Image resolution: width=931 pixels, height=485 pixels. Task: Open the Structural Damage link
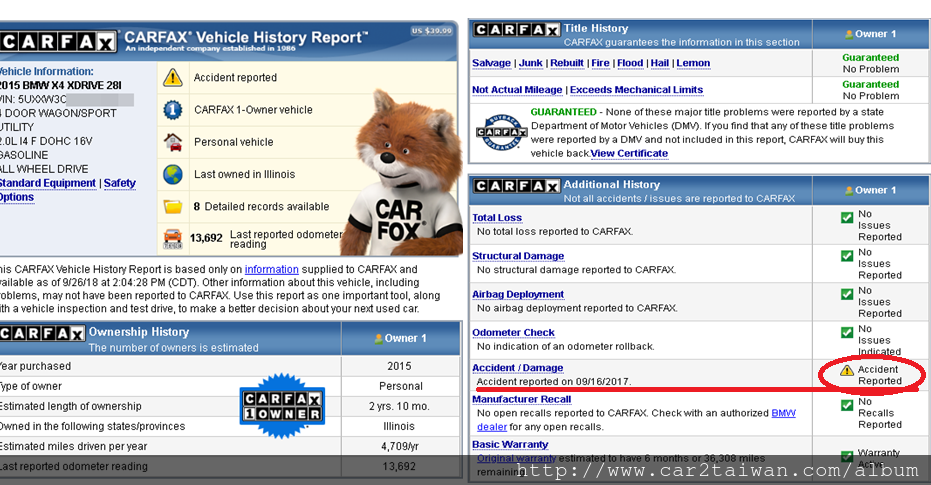pyautogui.click(x=518, y=256)
